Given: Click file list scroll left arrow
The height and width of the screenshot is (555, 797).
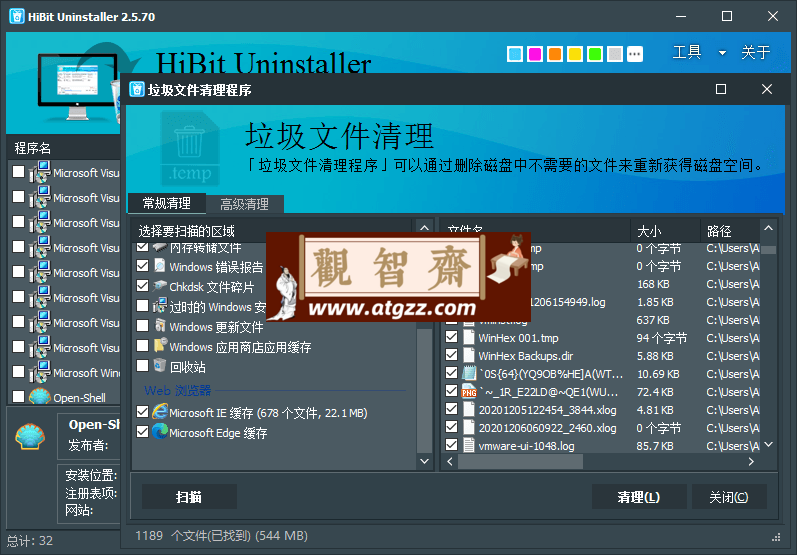Looking at the screenshot, I should pyautogui.click(x=450, y=461).
